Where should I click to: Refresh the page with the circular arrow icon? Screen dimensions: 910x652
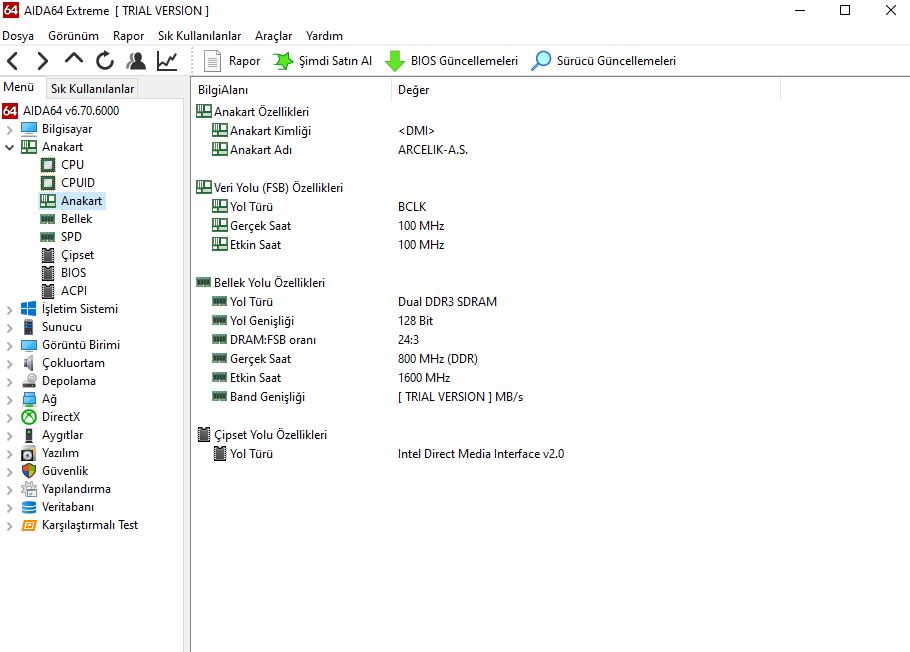tap(104, 61)
